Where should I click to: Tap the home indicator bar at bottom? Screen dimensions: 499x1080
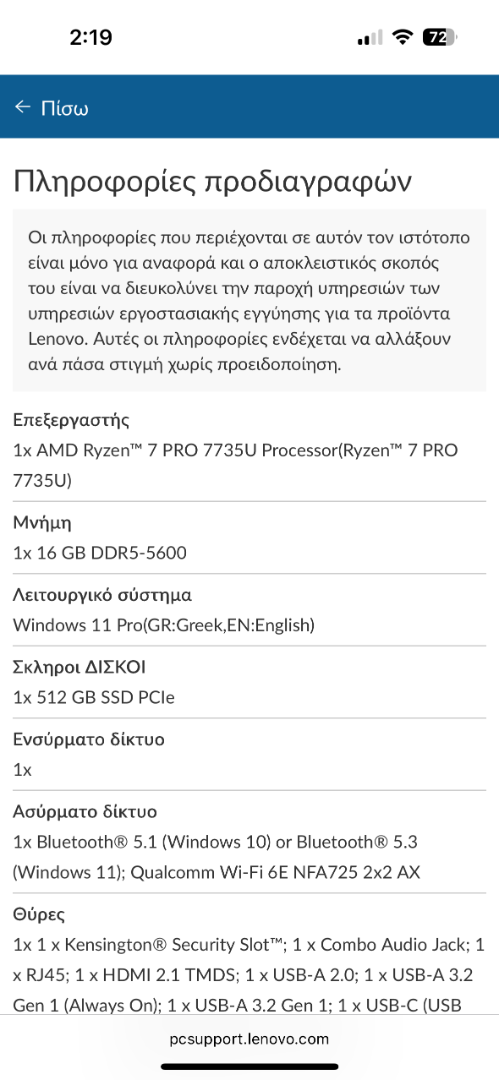[x=249, y=1067]
